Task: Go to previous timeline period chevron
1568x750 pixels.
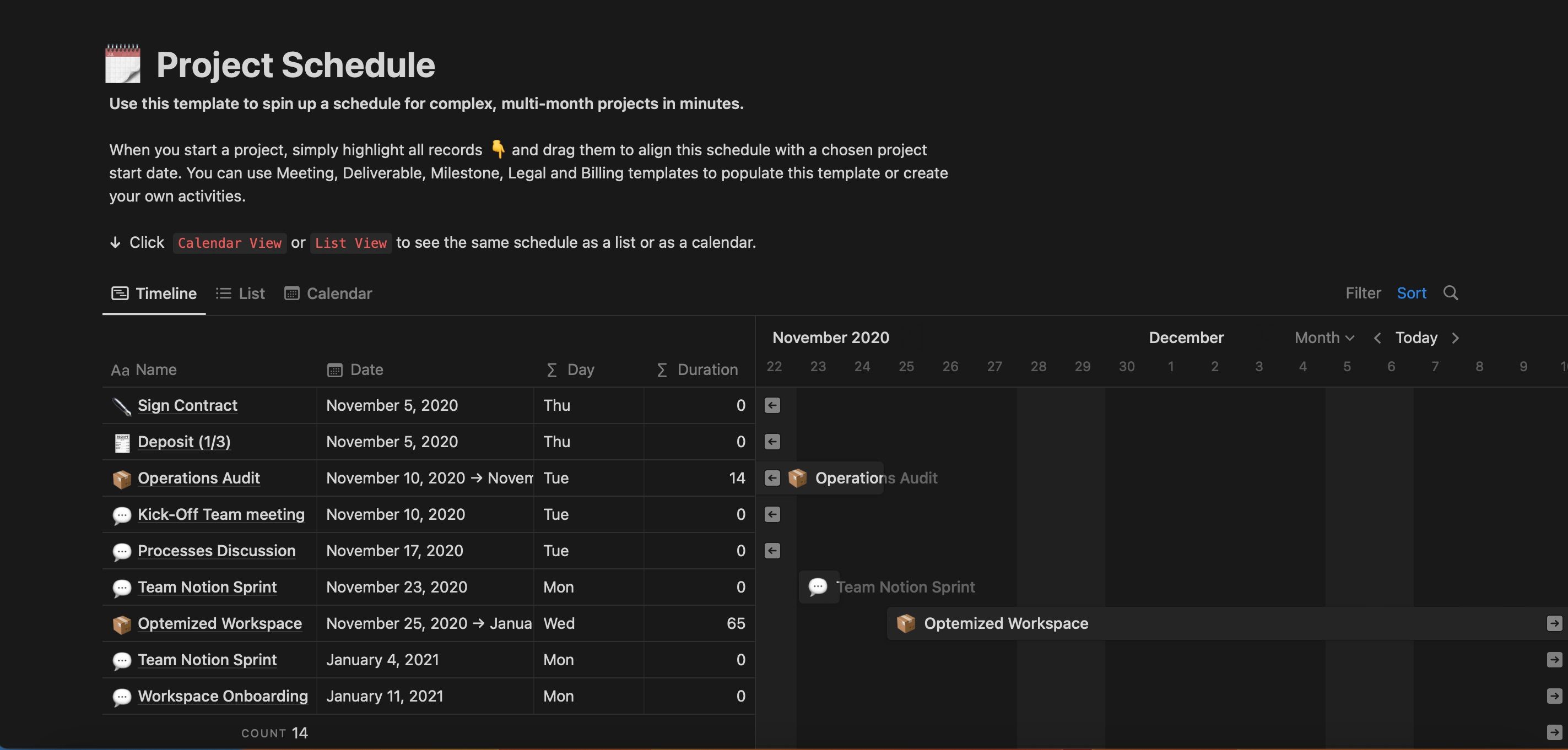Action: tap(1377, 338)
